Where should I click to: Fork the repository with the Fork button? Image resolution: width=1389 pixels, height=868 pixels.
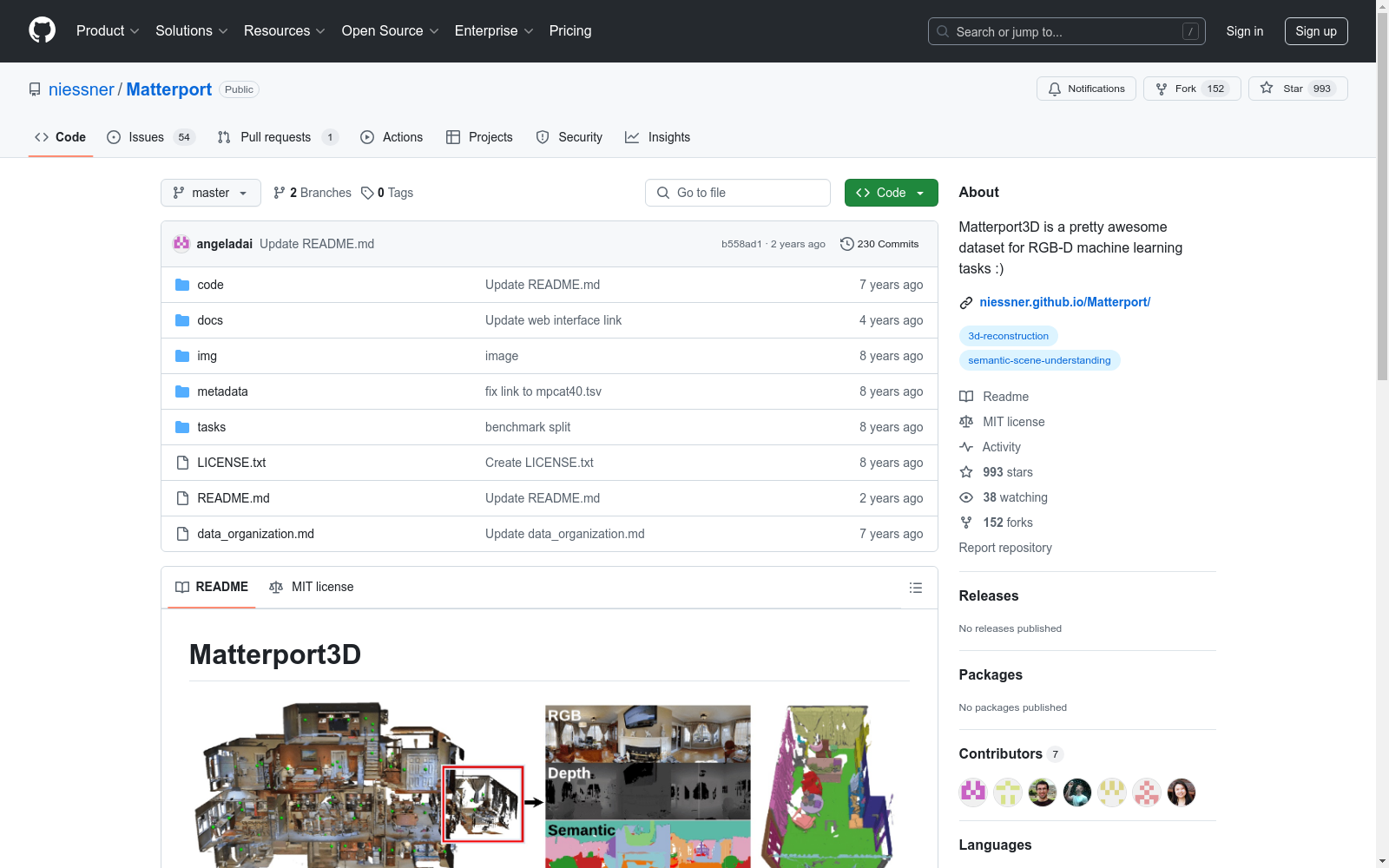[1192, 89]
